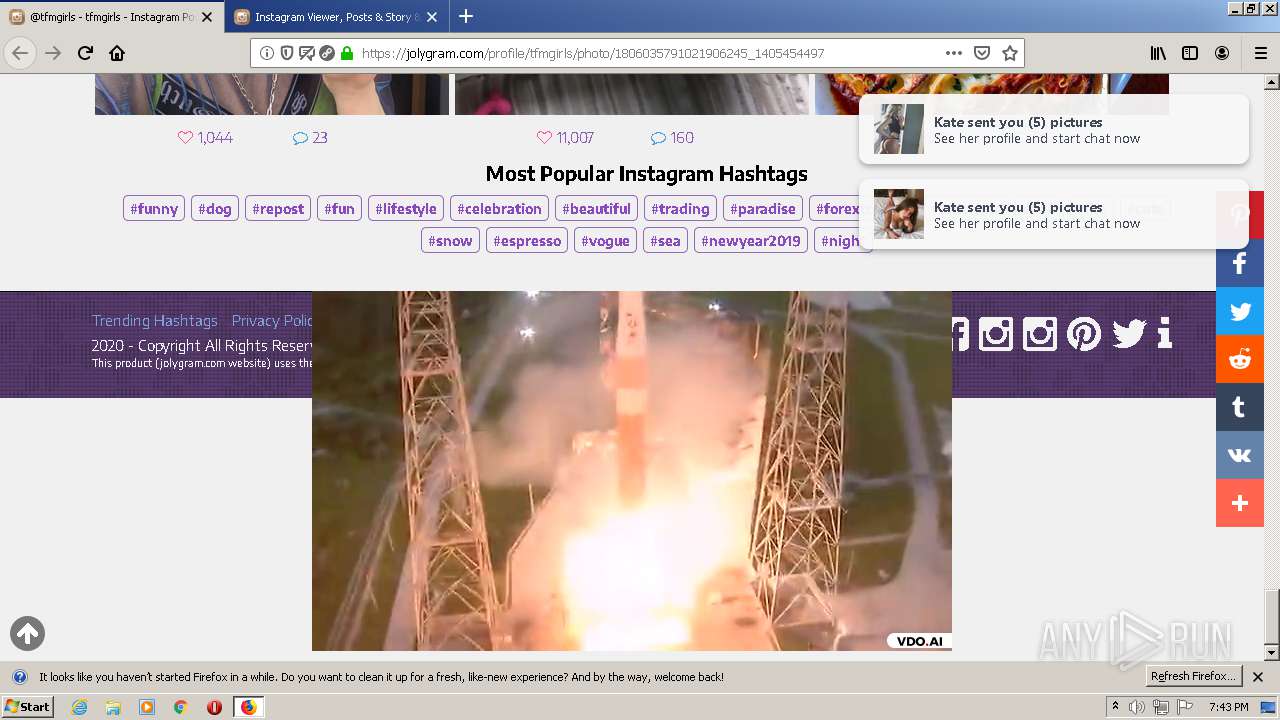The height and width of the screenshot is (720, 1280).
Task: Open the #sea hashtag
Action: (x=665, y=241)
